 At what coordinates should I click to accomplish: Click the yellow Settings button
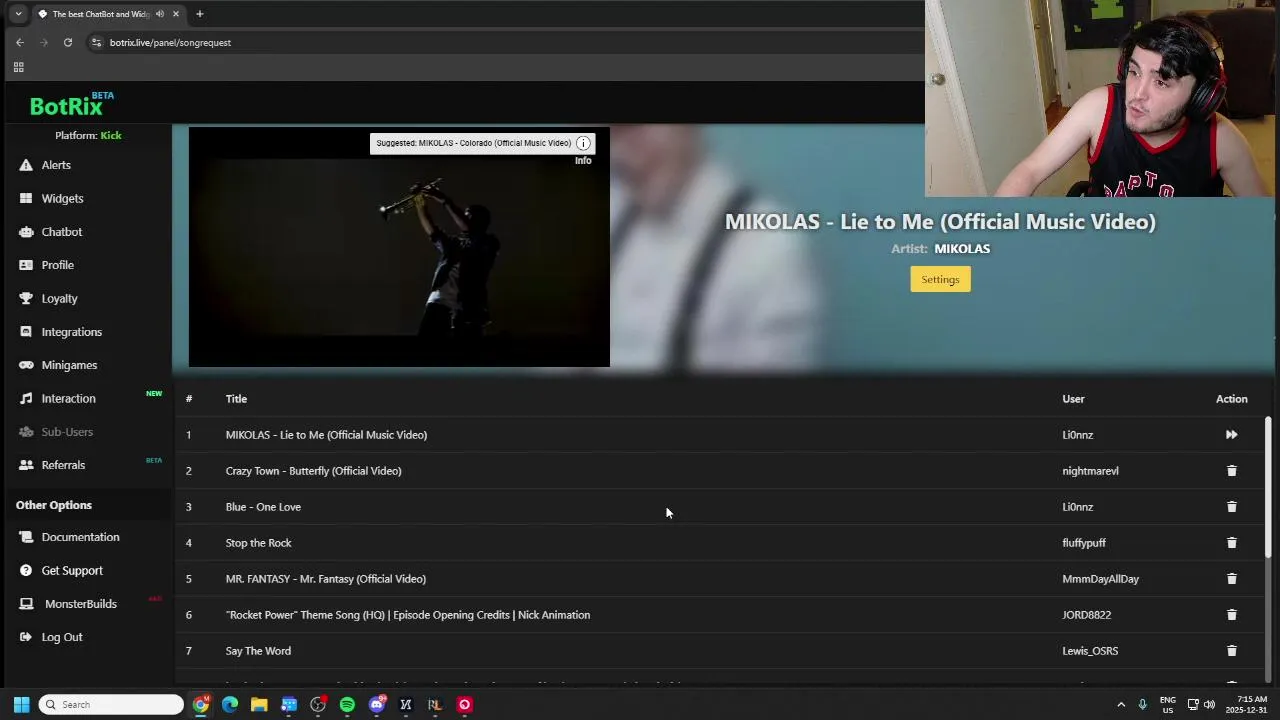pyautogui.click(x=940, y=279)
